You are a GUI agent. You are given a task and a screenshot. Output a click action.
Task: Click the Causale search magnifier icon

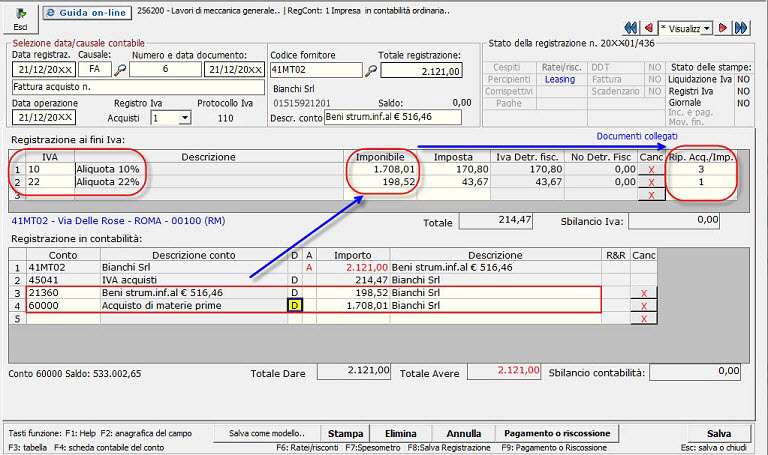pos(120,70)
